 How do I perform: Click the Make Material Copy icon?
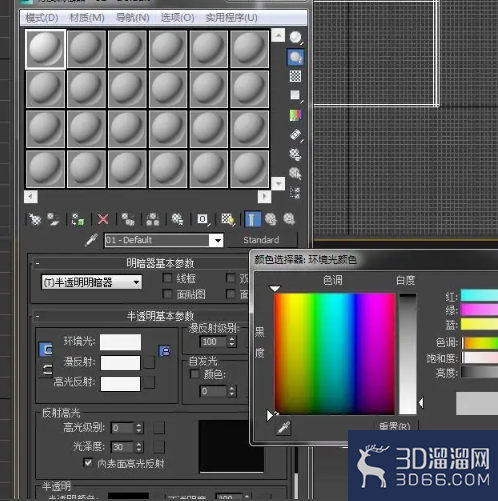click(x=128, y=220)
